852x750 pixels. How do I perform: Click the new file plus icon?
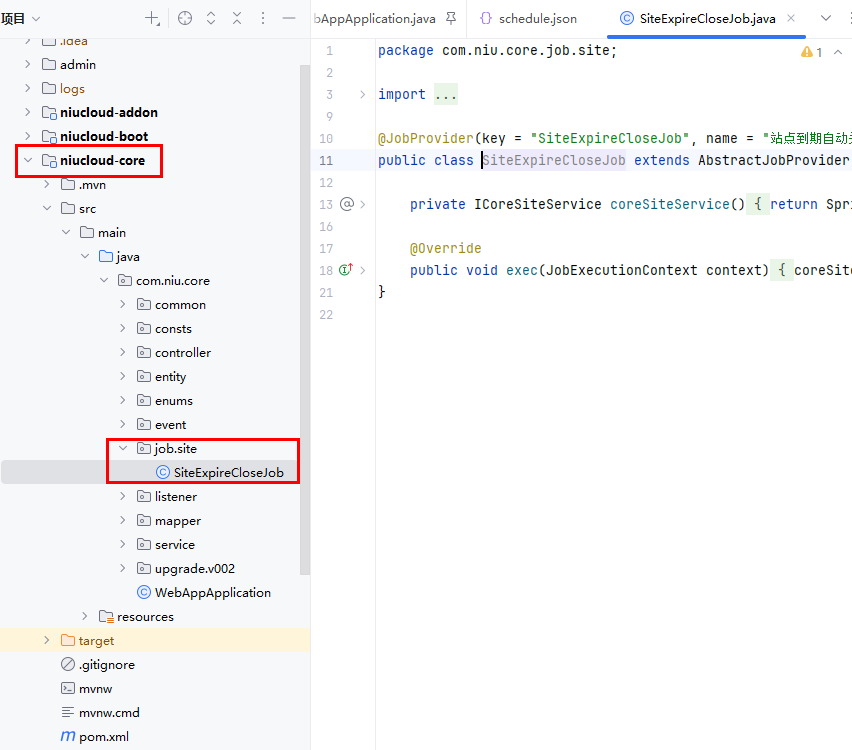coord(152,18)
